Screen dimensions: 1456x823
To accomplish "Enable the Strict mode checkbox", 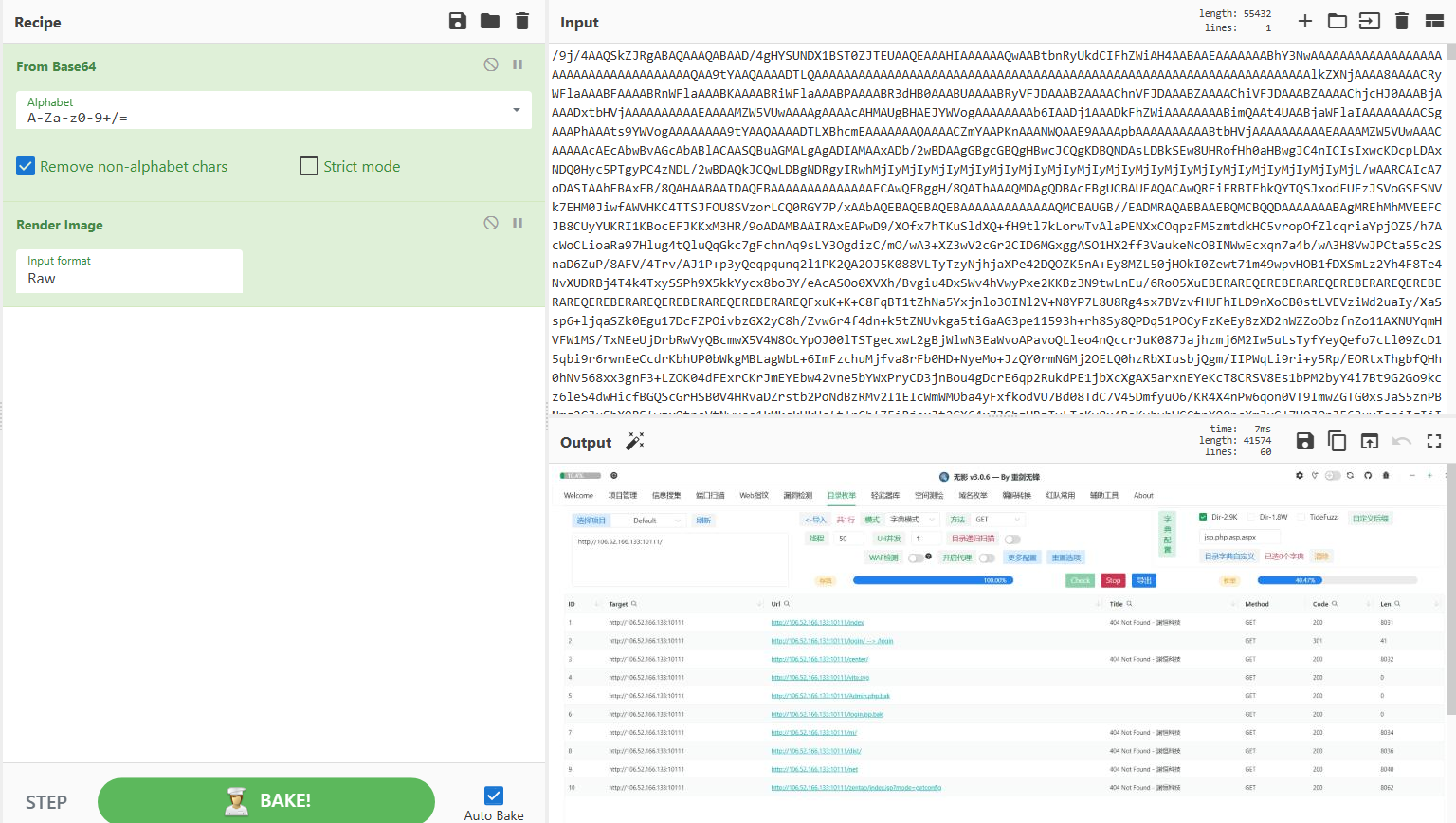I will 309,166.
